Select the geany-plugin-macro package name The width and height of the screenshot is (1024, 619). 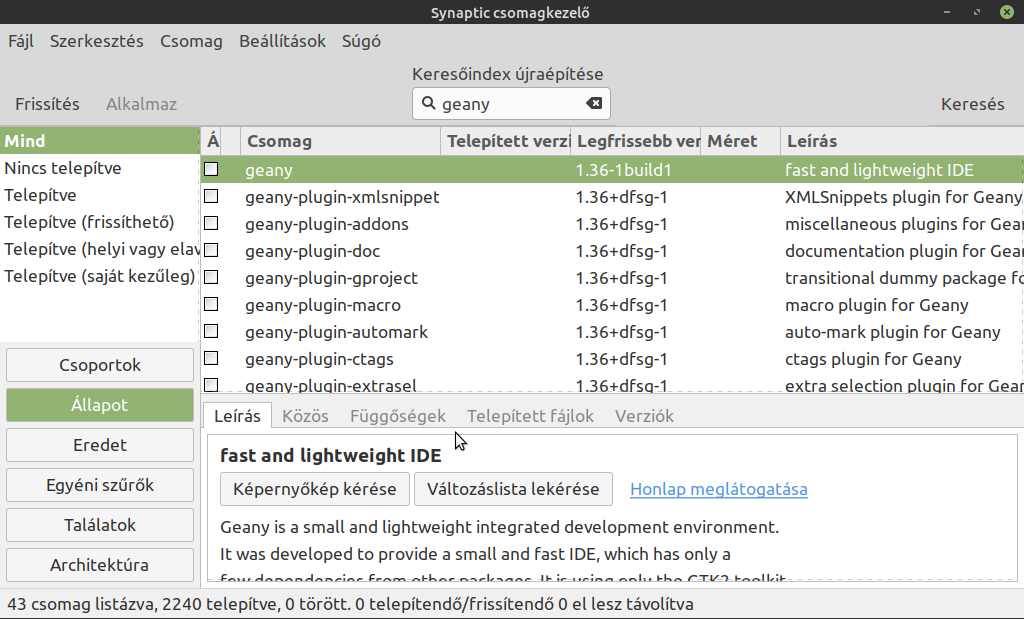pyautogui.click(x=323, y=305)
